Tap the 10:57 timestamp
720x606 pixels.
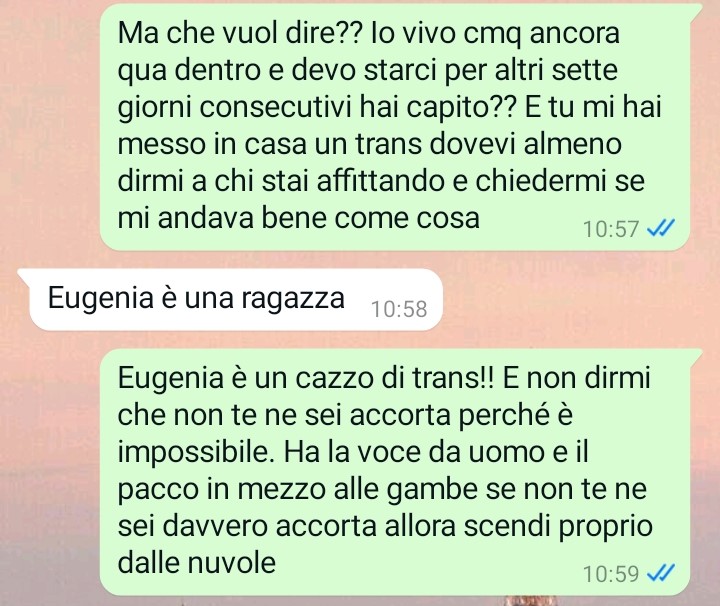pyautogui.click(x=611, y=229)
